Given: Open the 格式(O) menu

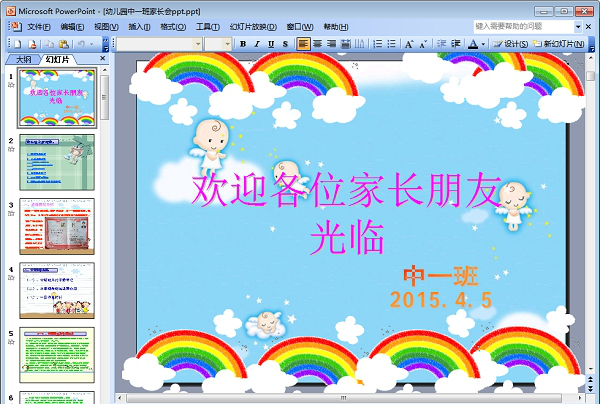Looking at the screenshot, I should click(x=173, y=27).
